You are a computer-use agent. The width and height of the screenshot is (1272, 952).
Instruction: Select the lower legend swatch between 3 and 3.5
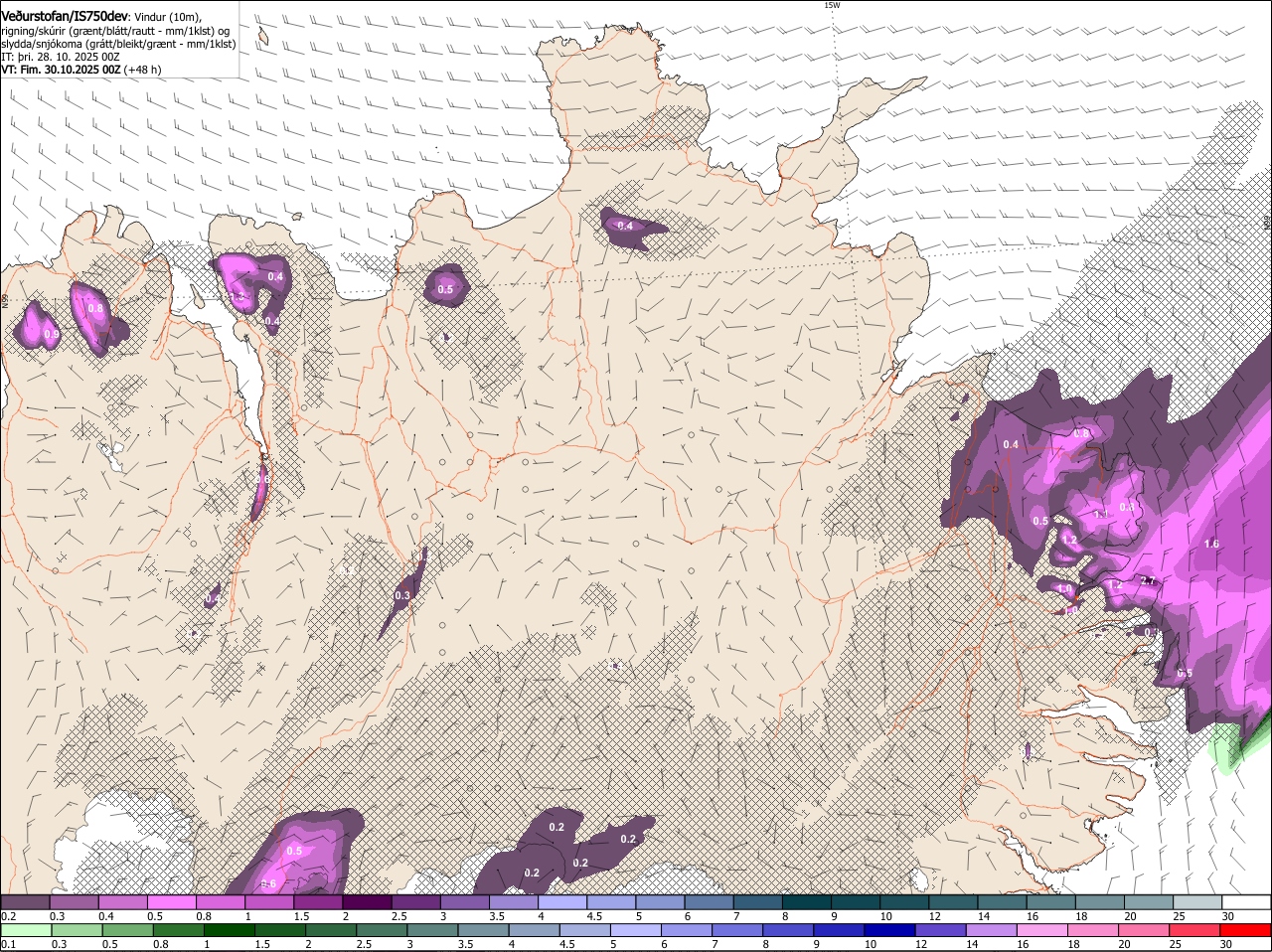(x=433, y=930)
